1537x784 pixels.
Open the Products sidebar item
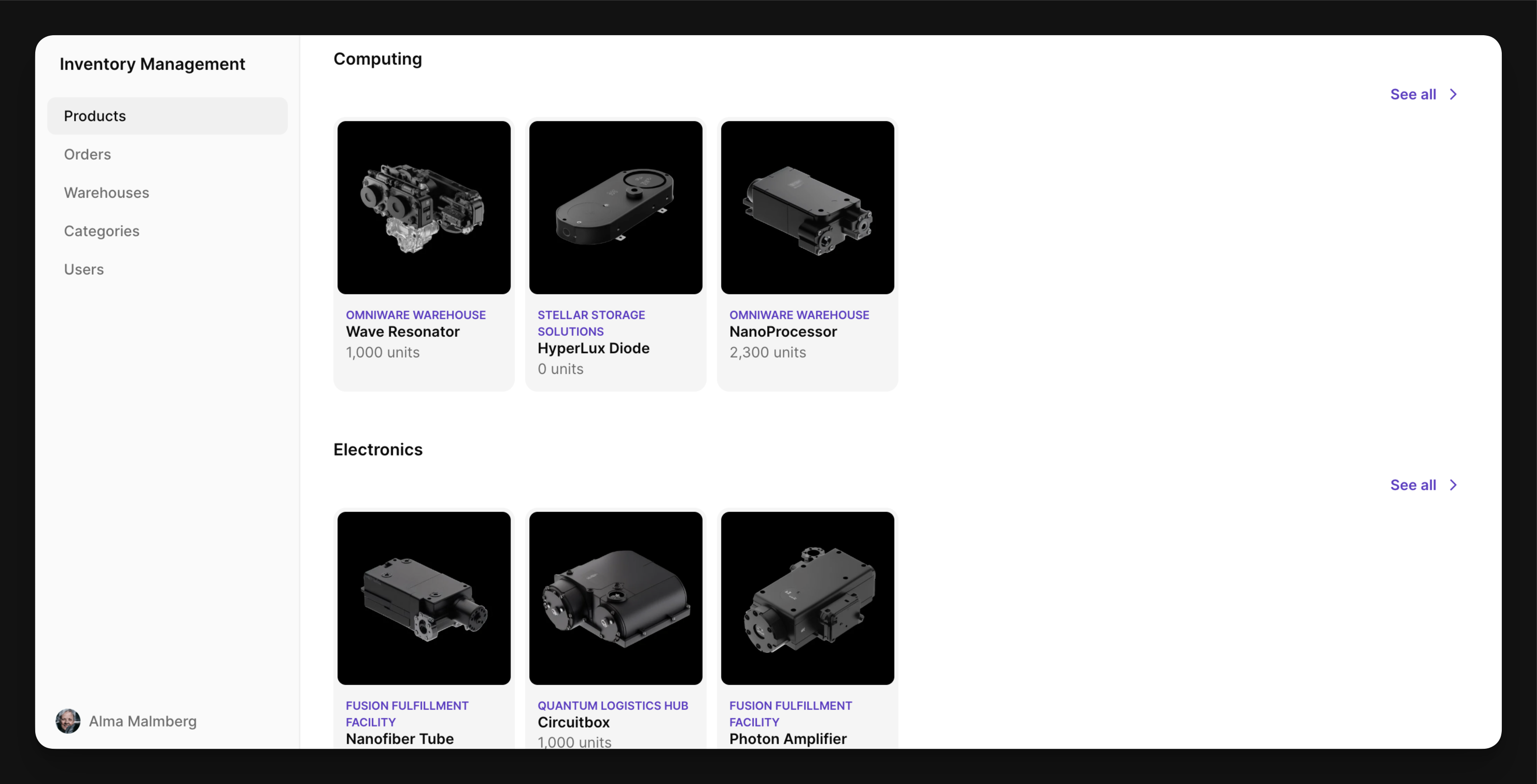167,116
